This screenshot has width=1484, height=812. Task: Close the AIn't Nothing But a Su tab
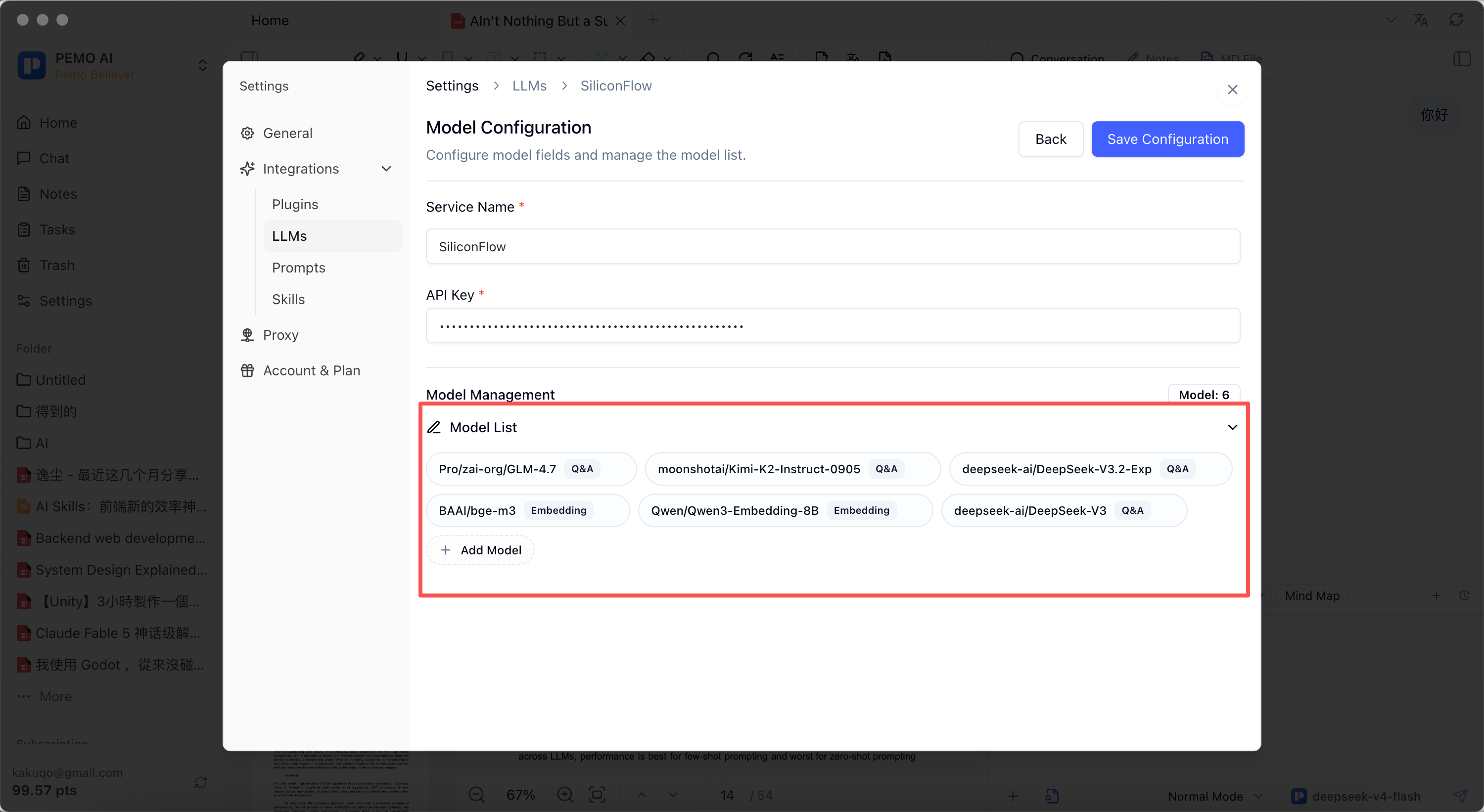[620, 21]
